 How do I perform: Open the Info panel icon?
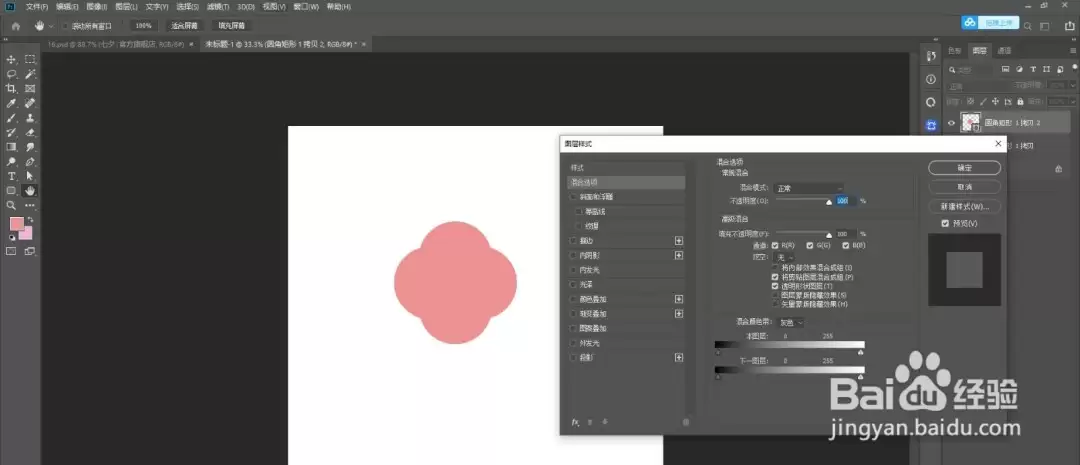931,79
